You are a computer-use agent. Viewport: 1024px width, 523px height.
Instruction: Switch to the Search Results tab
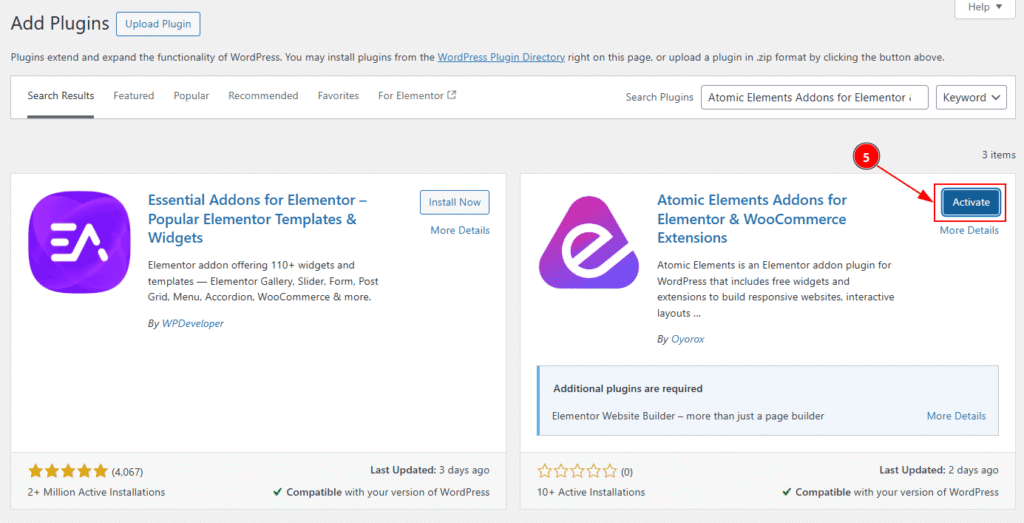click(x=61, y=96)
